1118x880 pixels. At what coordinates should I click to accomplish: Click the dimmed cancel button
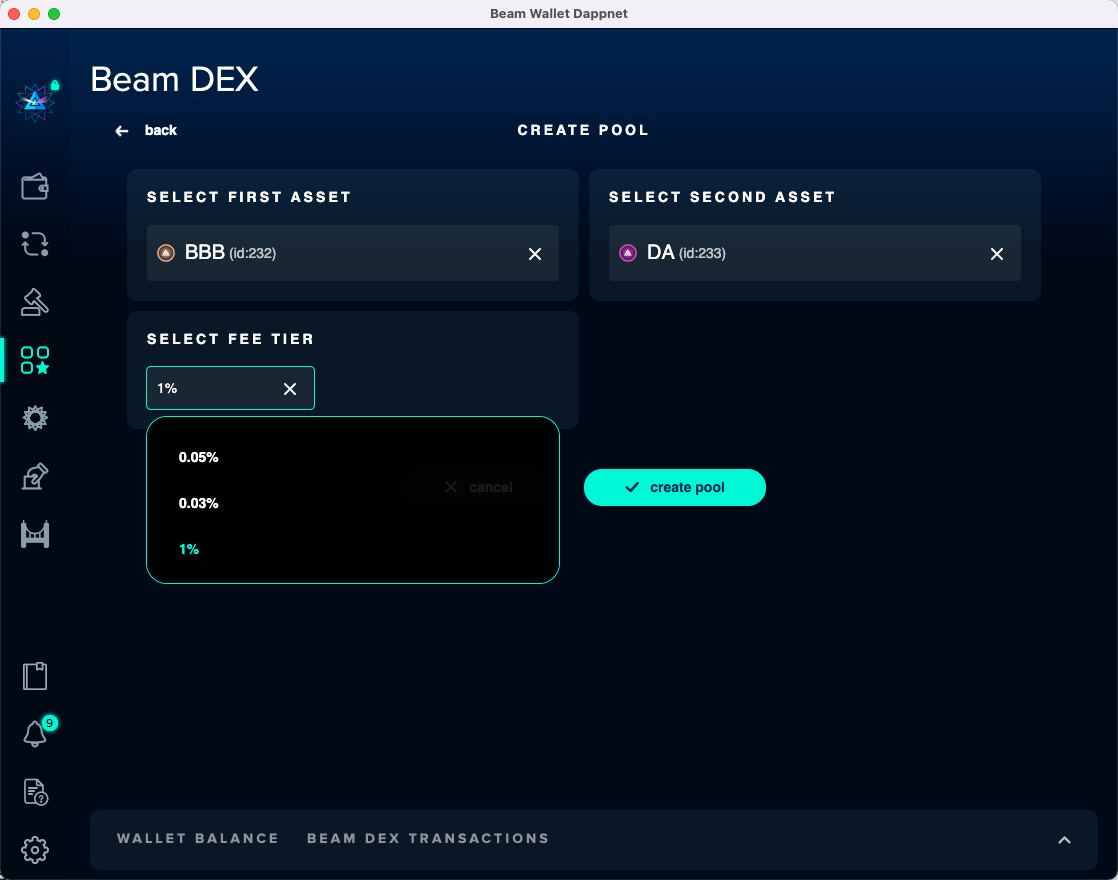pyautogui.click(x=477, y=487)
